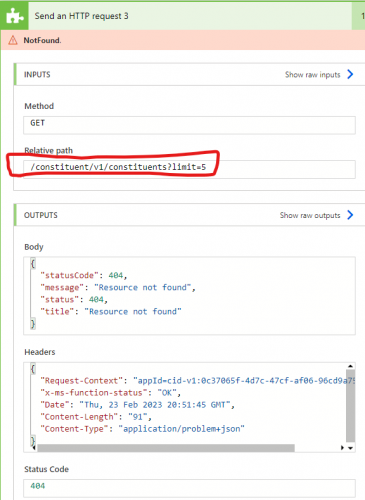Click the Headers box scroll-down arrow
The image size is (365, 500).
(x=350, y=448)
